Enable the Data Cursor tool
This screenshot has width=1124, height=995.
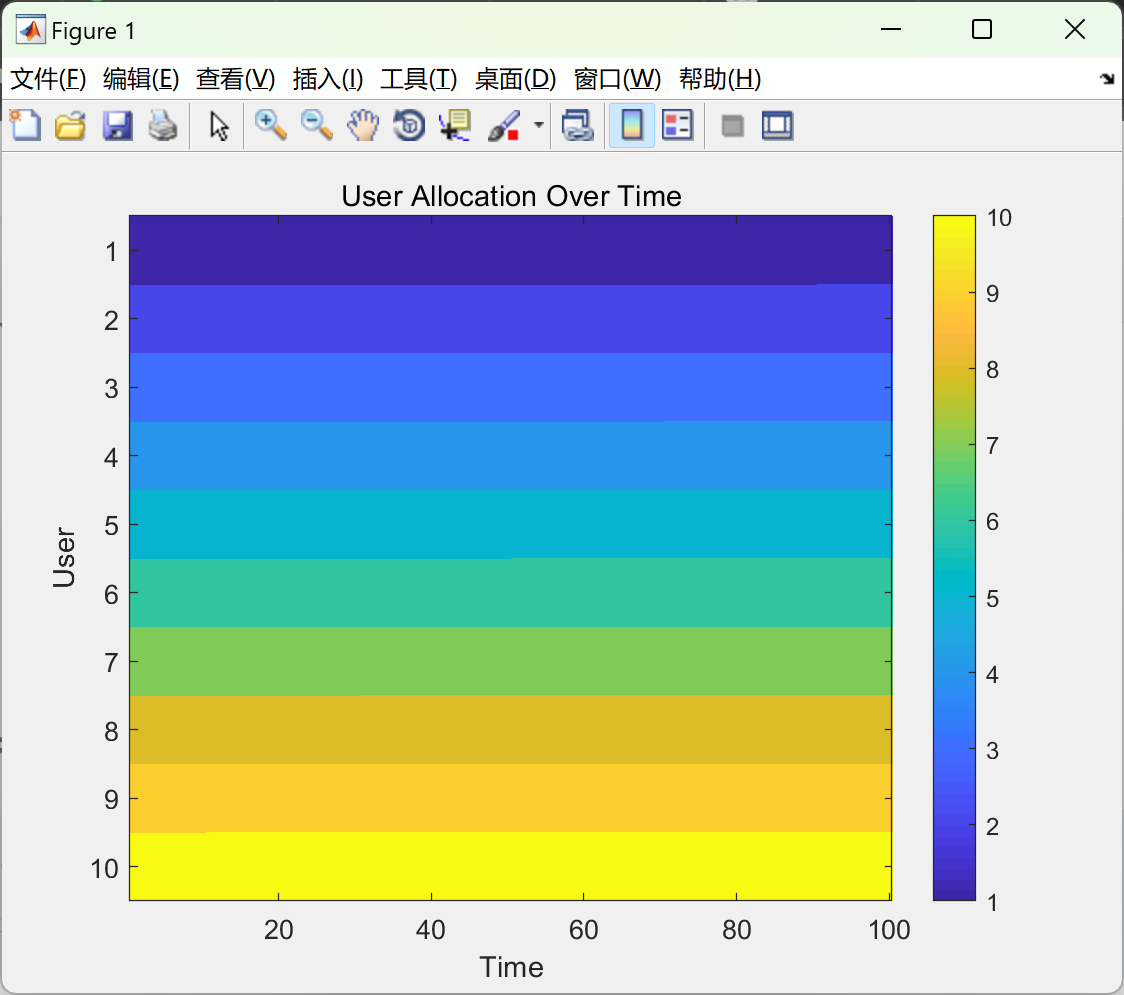click(x=454, y=125)
